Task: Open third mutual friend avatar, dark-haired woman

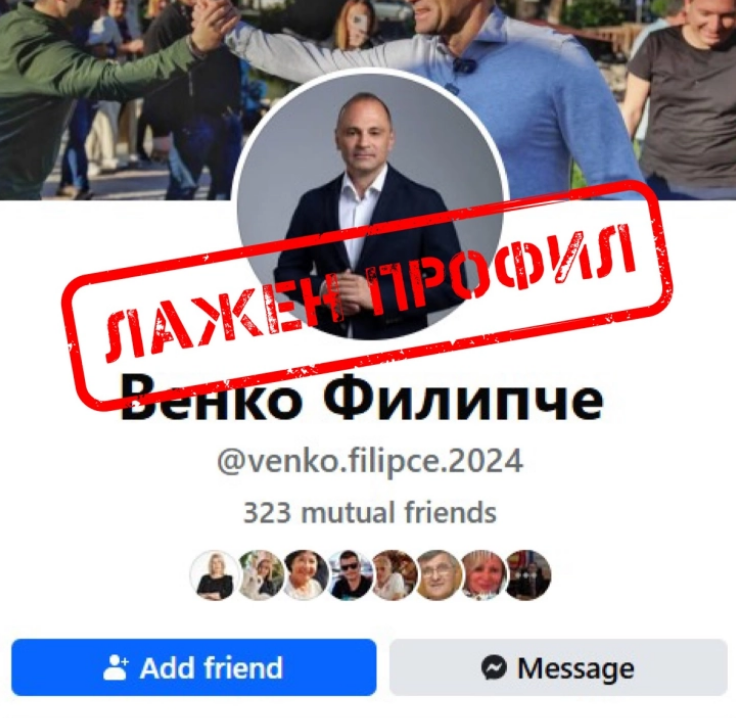Action: [304, 575]
